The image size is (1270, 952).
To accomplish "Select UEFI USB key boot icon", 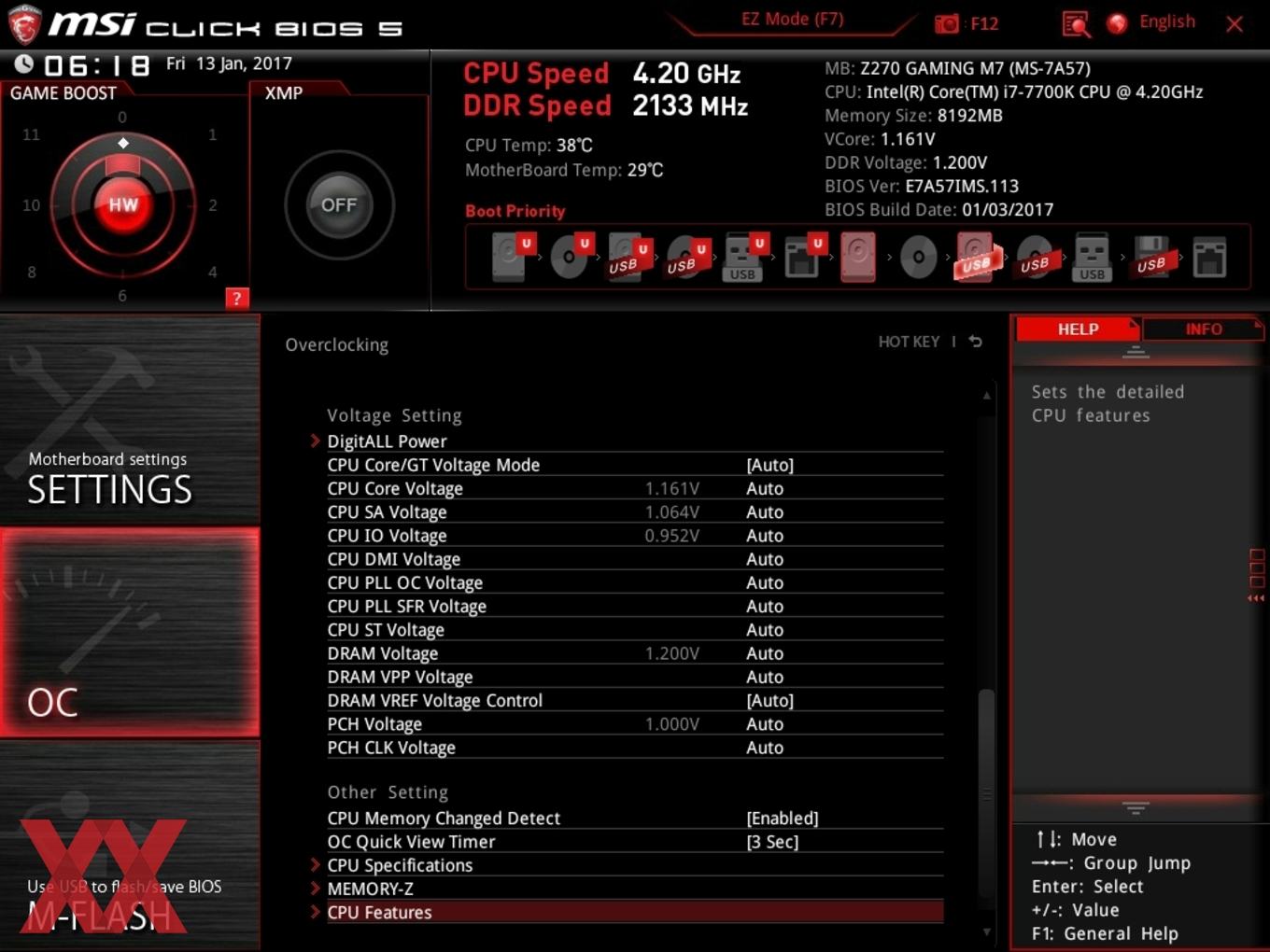I will click(744, 257).
